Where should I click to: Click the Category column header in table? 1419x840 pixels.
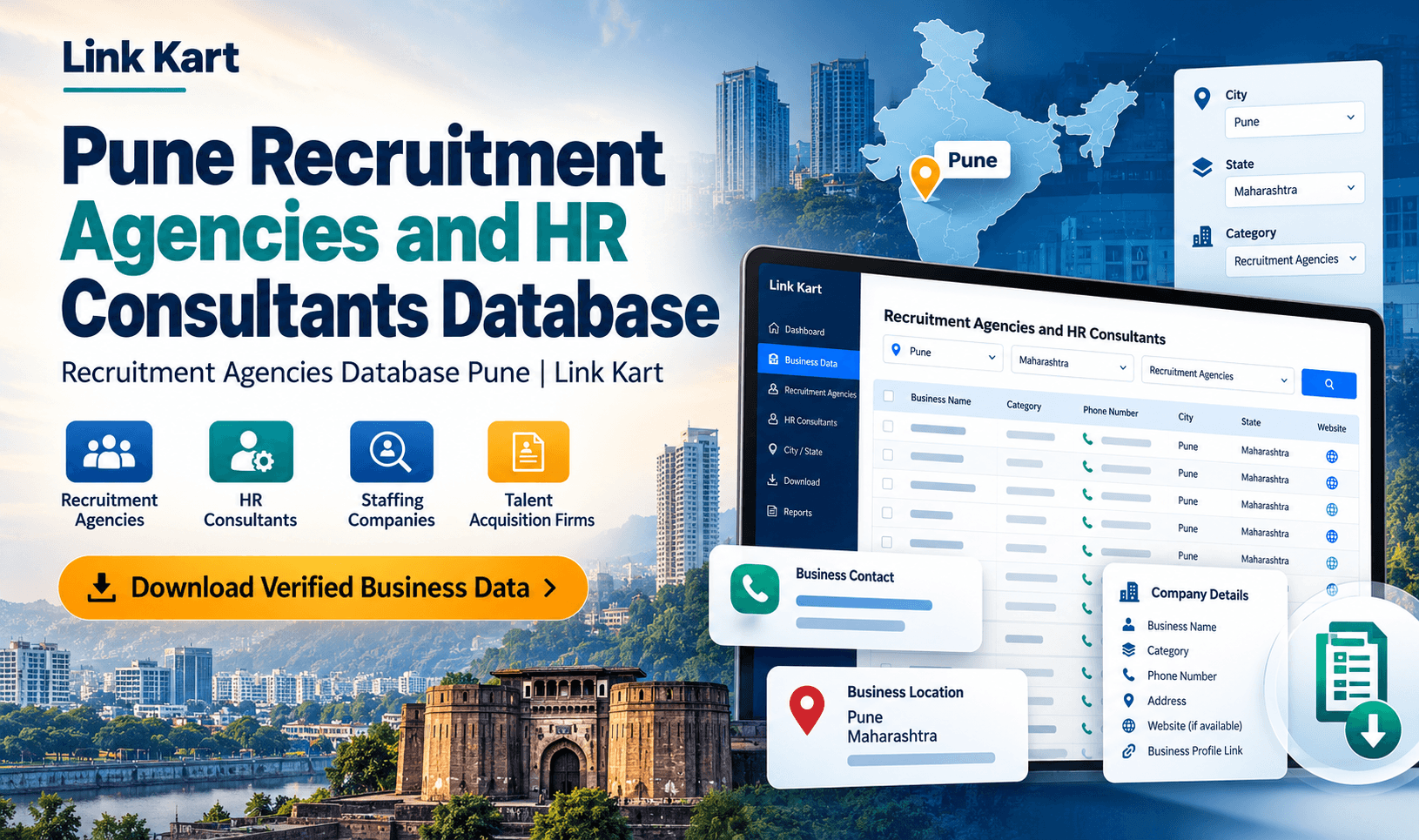click(1024, 405)
